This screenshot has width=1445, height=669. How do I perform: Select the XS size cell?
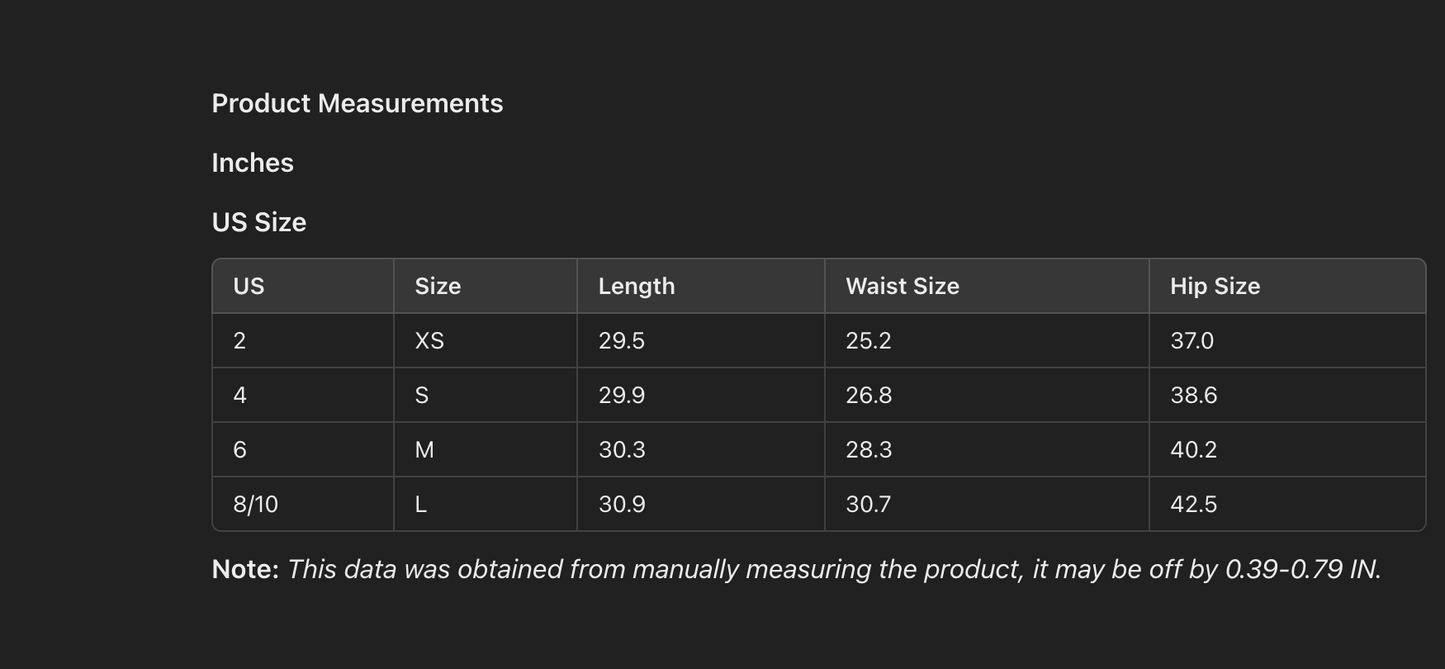point(429,341)
